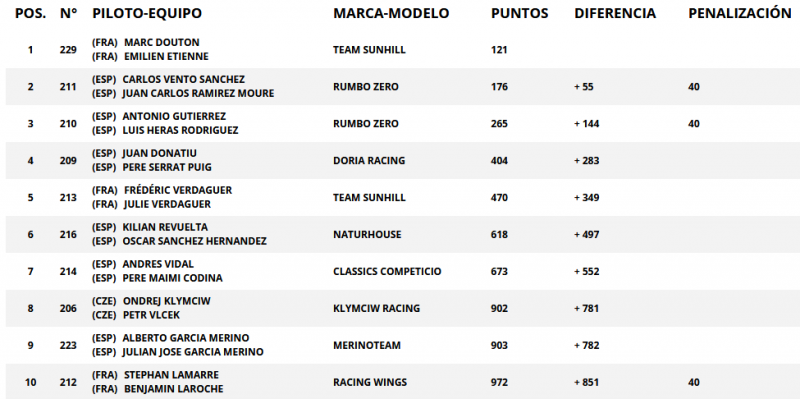Click penalty 40 in Rumbo Zero second row

point(694,124)
